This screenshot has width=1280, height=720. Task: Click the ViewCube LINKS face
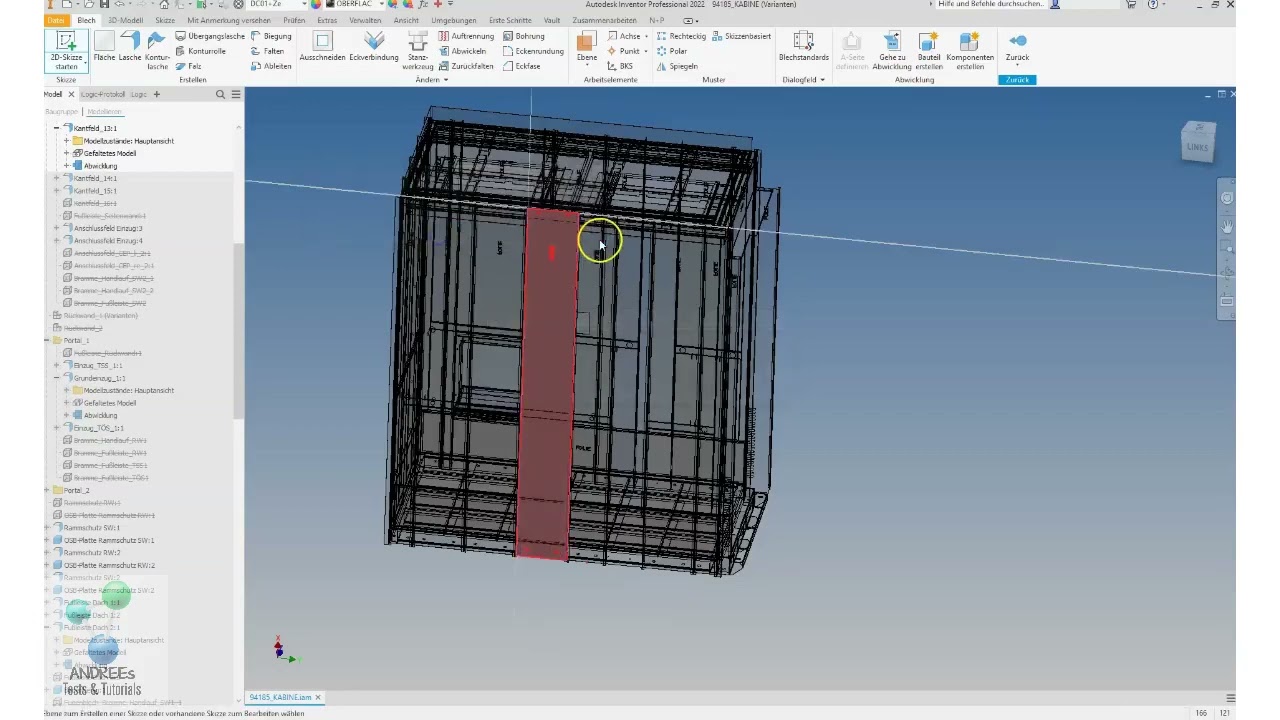(1198, 146)
